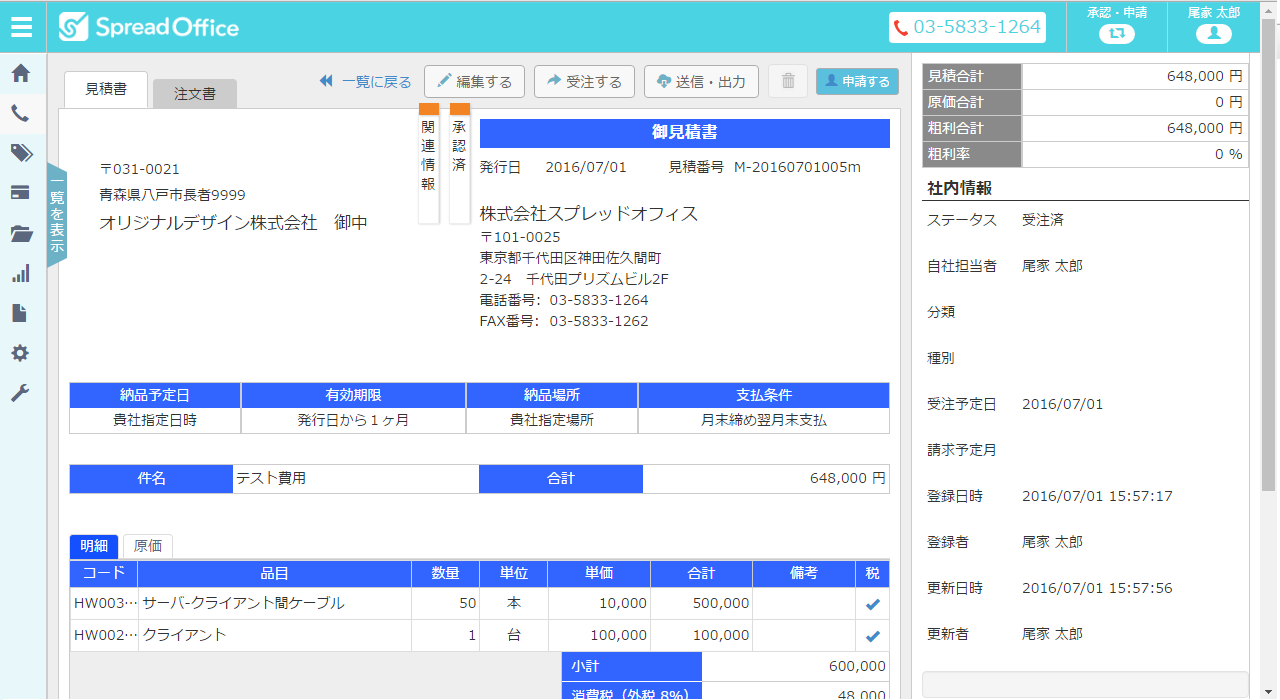Click the 一覧に戻る link
The height and width of the screenshot is (700, 1280).
click(366, 82)
